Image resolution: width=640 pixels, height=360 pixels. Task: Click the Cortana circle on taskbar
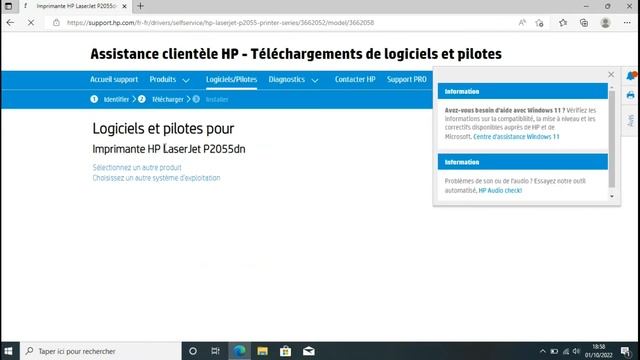click(x=193, y=351)
